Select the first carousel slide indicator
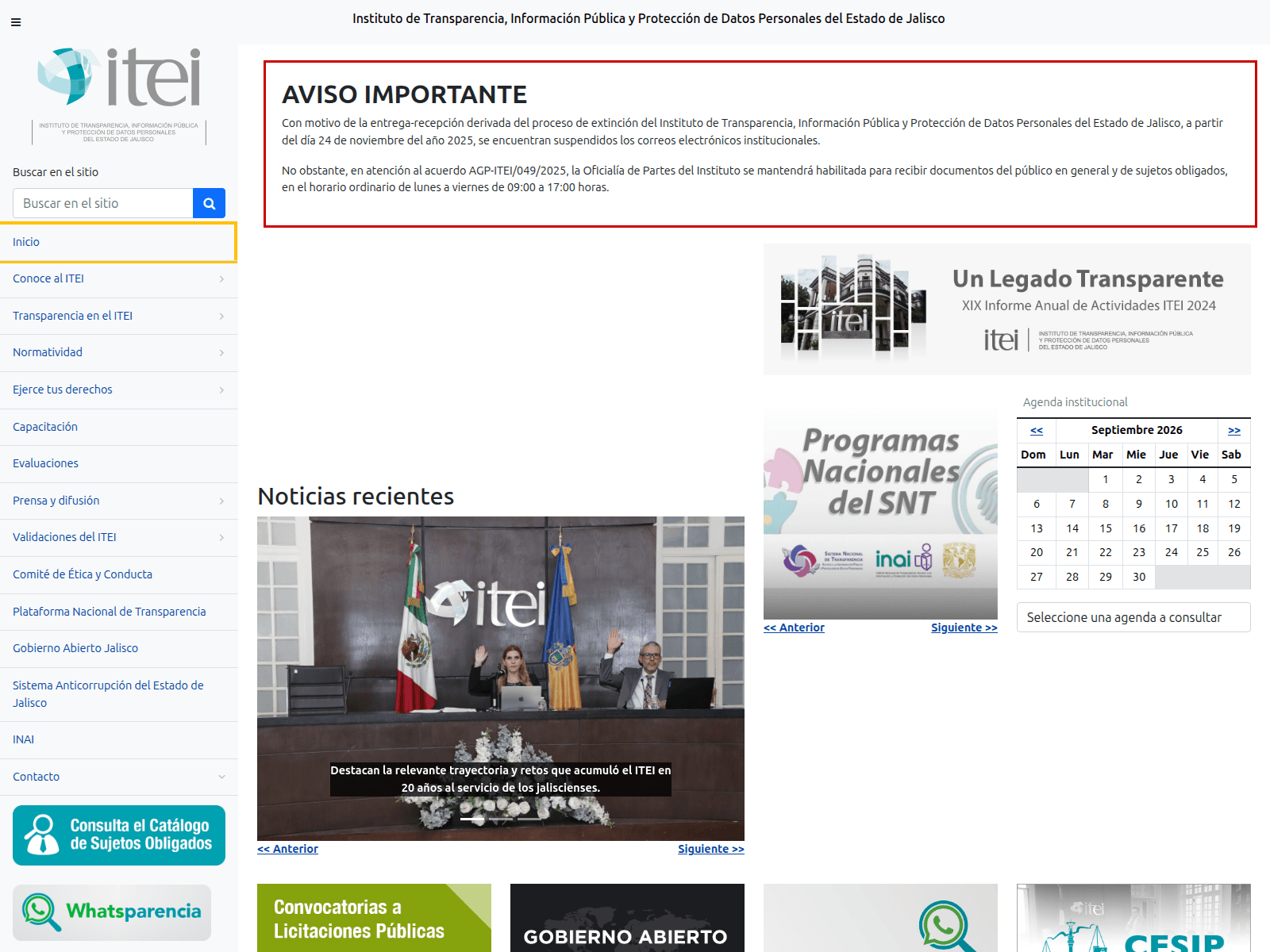The width and height of the screenshot is (1270, 952). point(472,819)
